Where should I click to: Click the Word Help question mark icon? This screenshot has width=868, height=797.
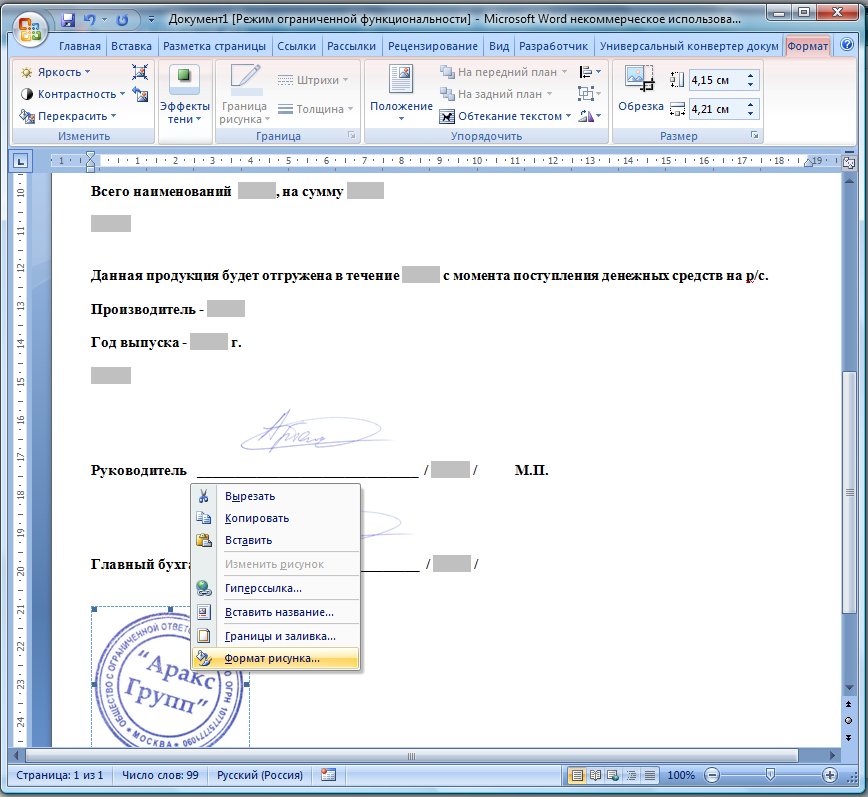[x=848, y=46]
